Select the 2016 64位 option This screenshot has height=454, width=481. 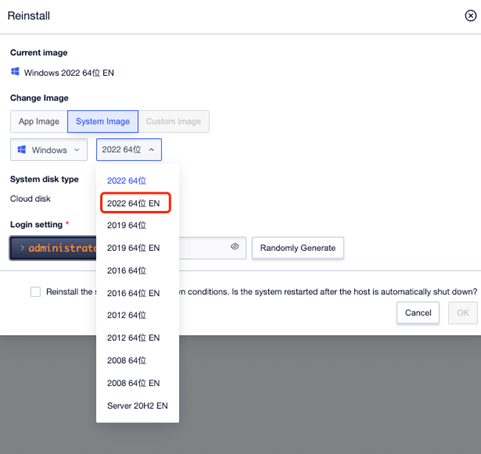[127, 270]
